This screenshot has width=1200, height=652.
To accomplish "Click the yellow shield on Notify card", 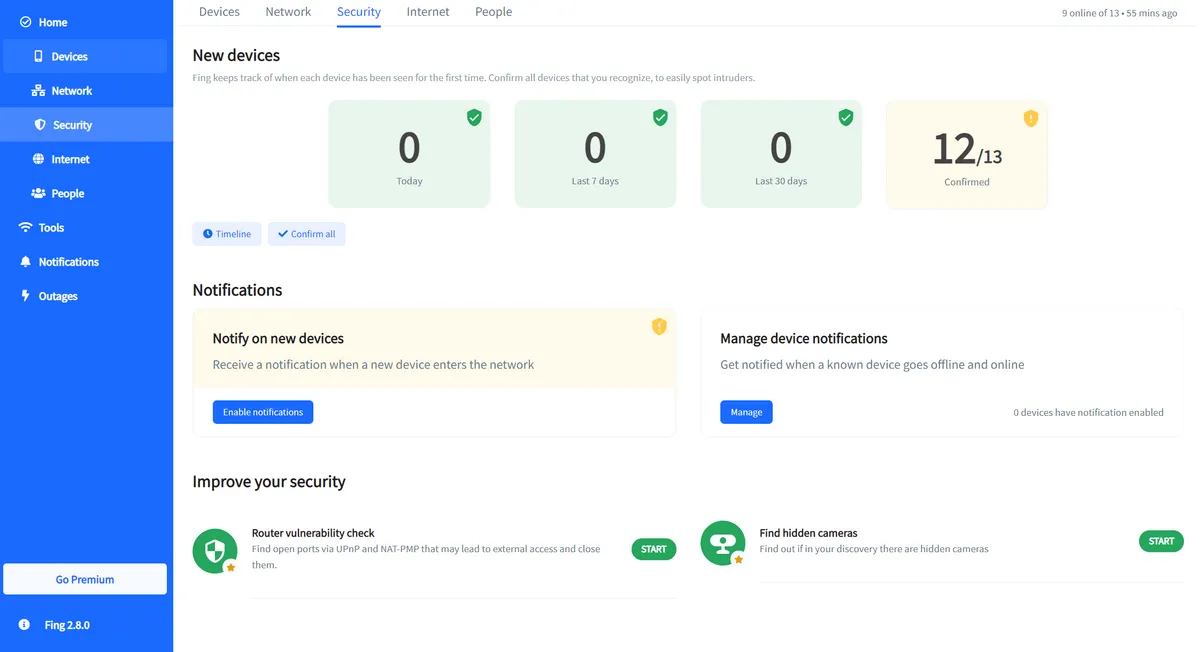I will tap(659, 326).
